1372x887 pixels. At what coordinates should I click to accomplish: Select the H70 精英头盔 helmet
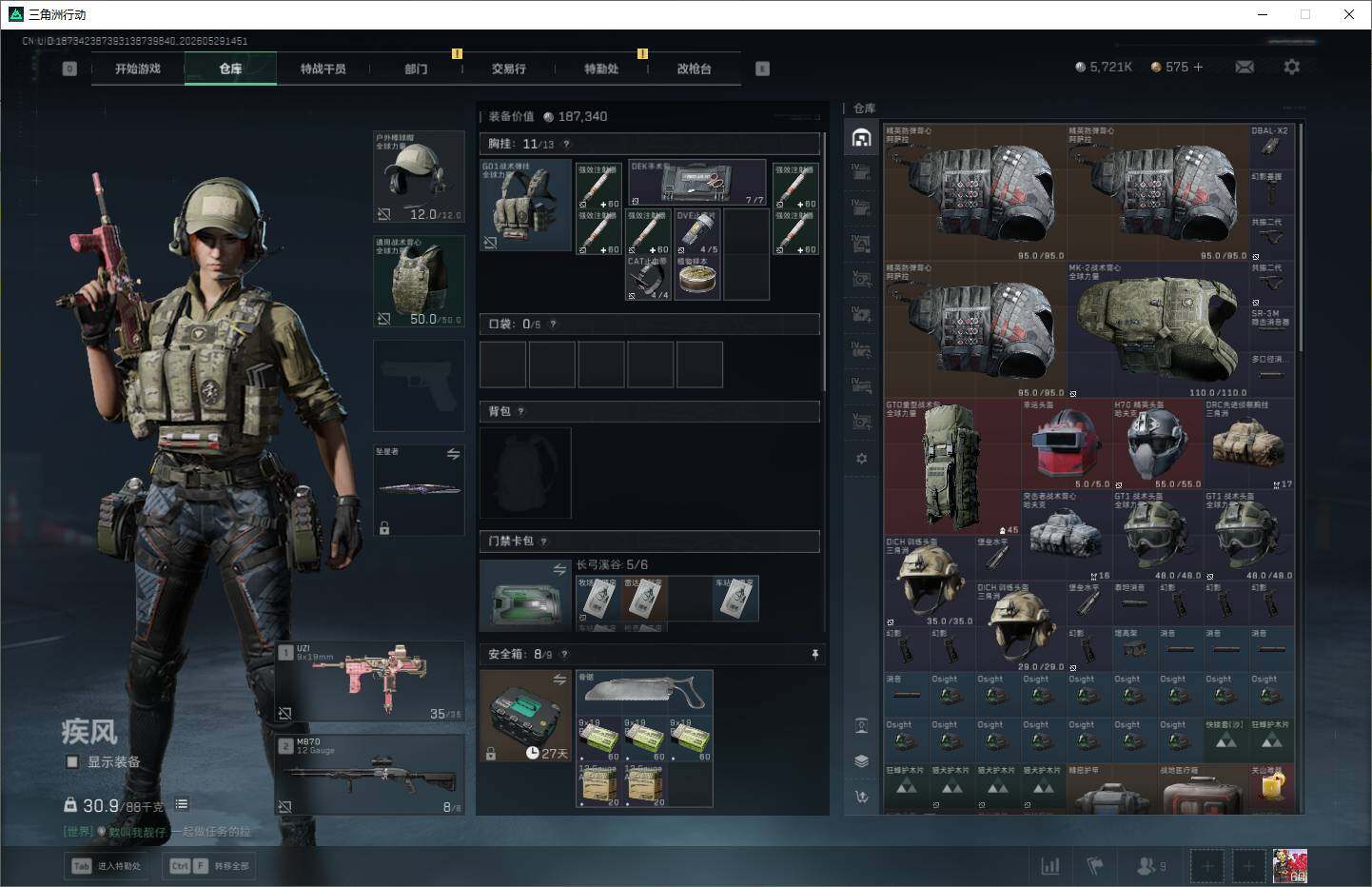tap(1157, 444)
